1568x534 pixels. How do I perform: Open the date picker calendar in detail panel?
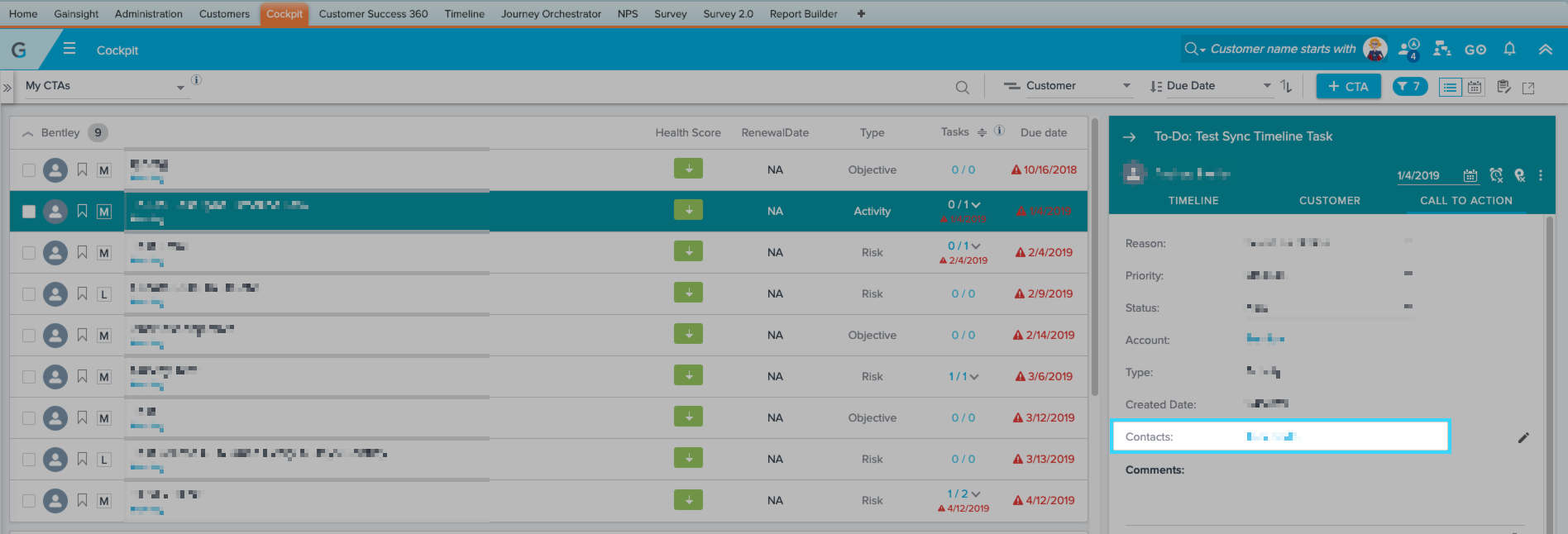pyautogui.click(x=1470, y=175)
